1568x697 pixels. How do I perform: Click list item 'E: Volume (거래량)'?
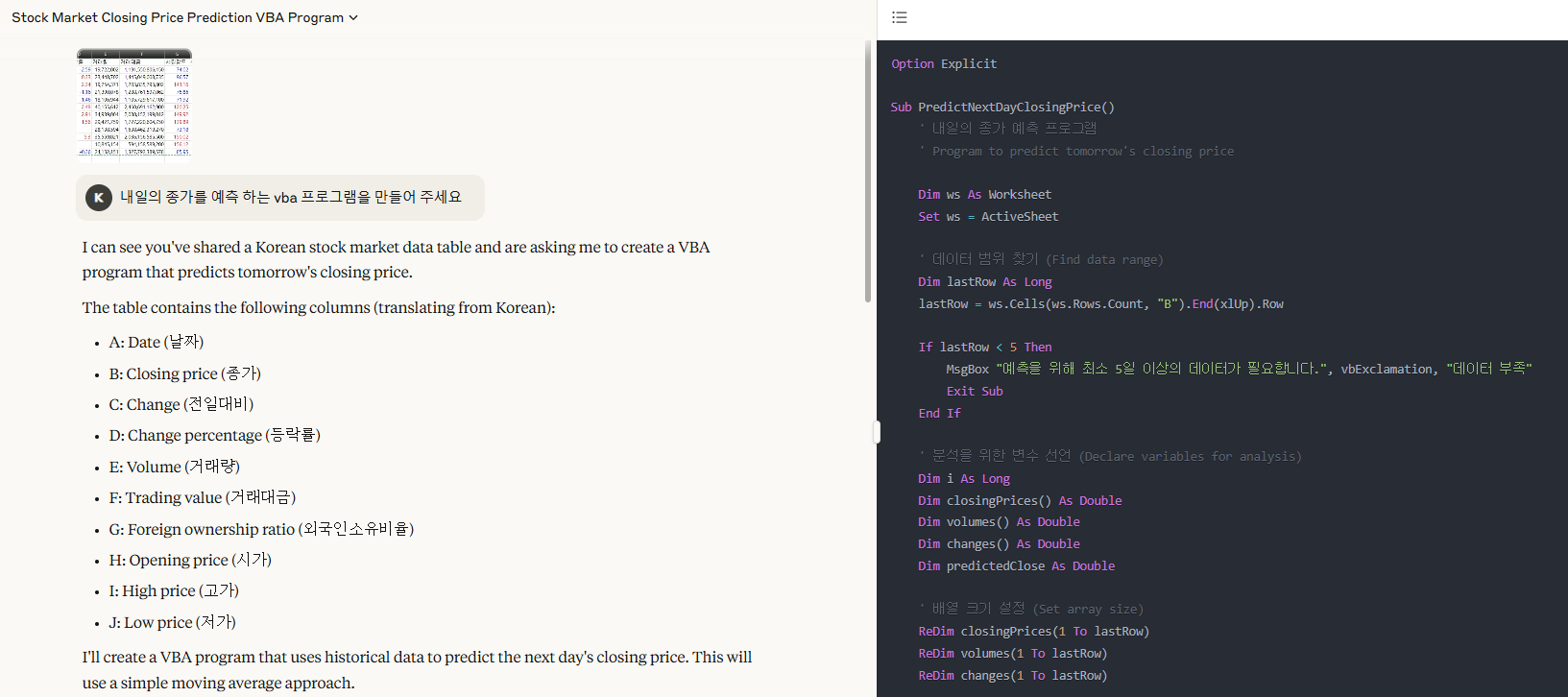(175, 467)
